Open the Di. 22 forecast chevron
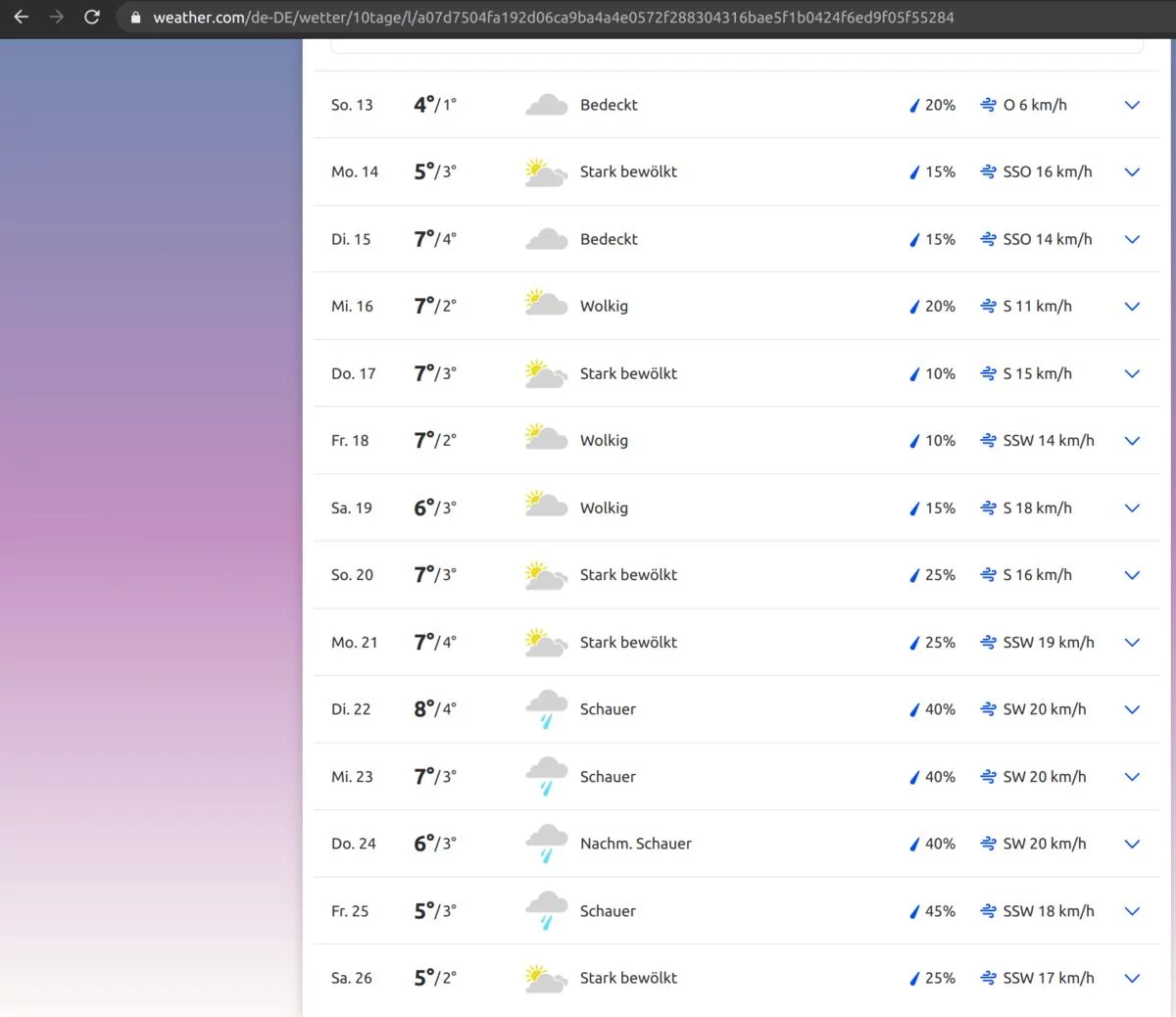This screenshot has height=1017, width=1176. 1132,709
